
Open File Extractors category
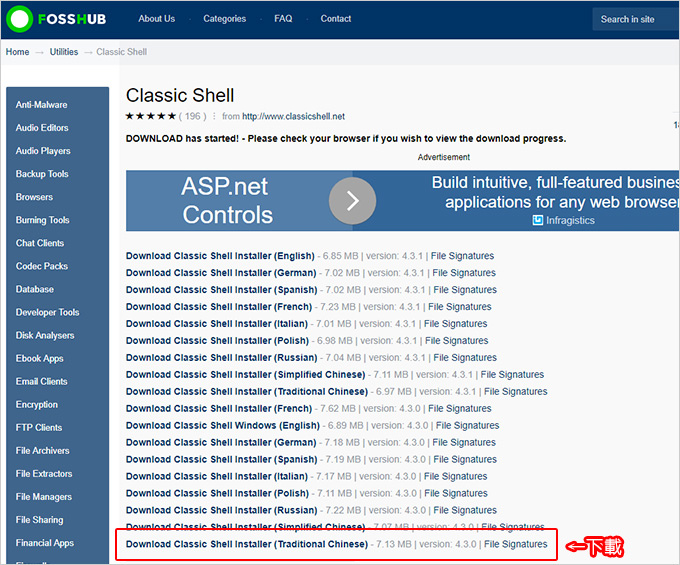click(x=44, y=474)
